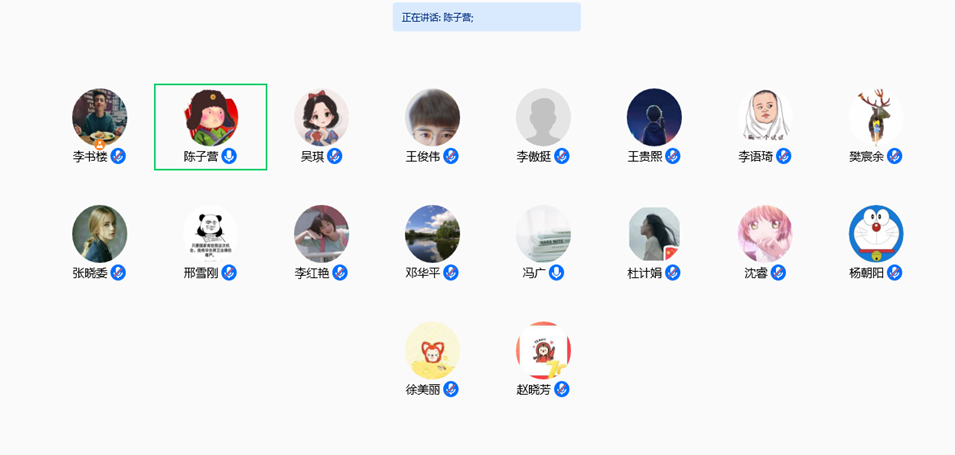Viewport: 955px width, 455px height.
Task: Click the muted mic icon next to 赵晓芳
Action: pos(562,389)
